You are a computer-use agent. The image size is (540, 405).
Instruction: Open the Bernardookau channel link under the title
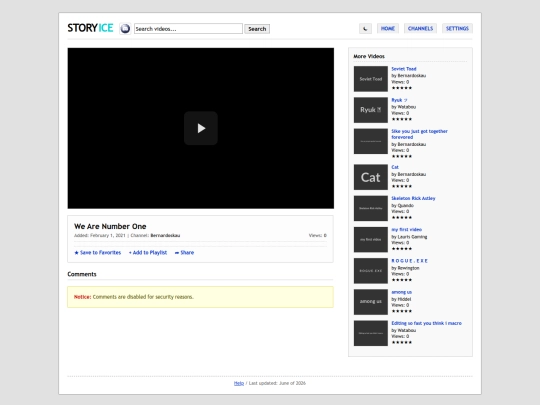pyautogui.click(x=165, y=236)
